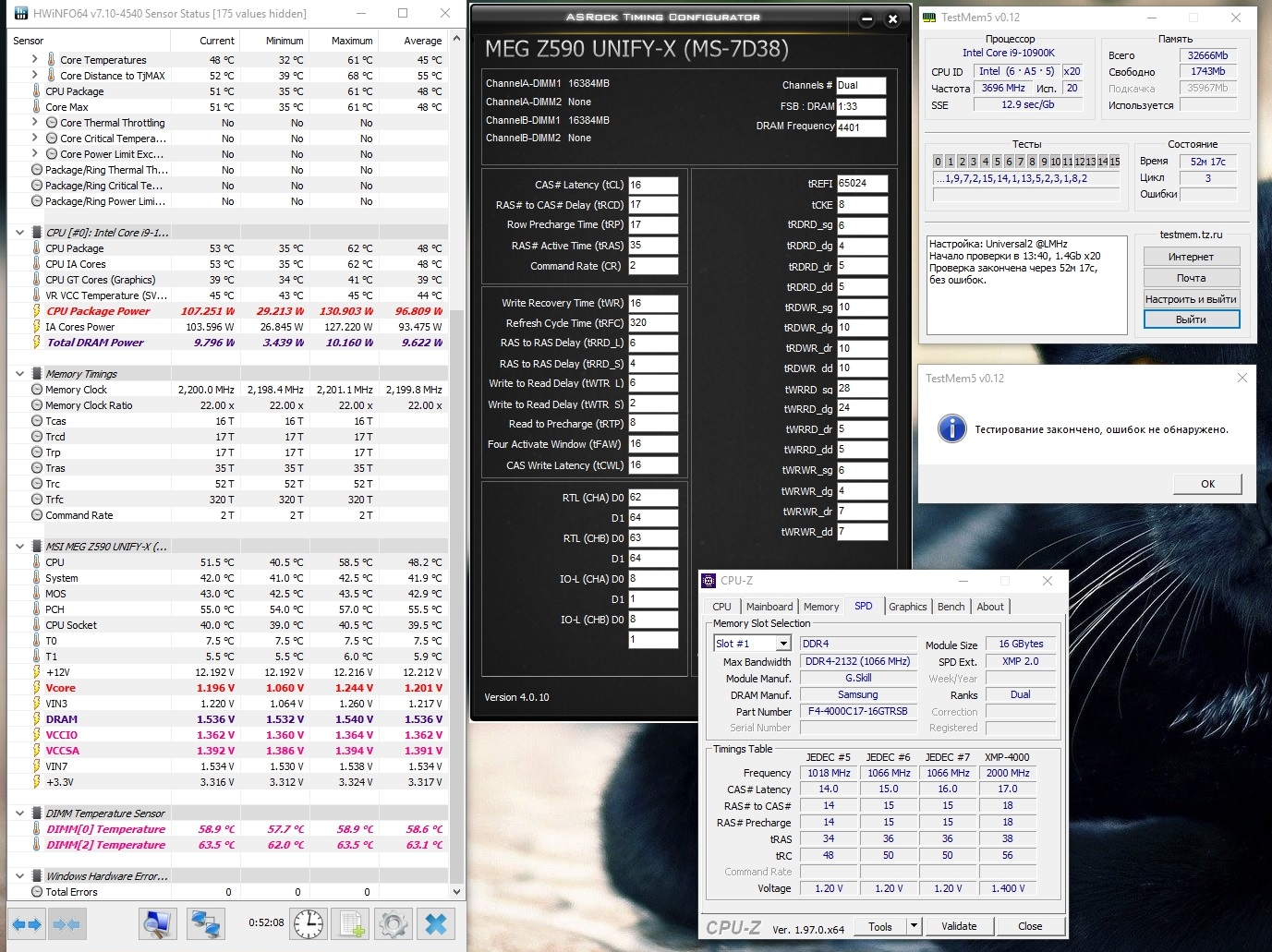Screen dimensions: 1272x952
Task: Click the Интернет button in TestMem5
Action: click(1191, 257)
